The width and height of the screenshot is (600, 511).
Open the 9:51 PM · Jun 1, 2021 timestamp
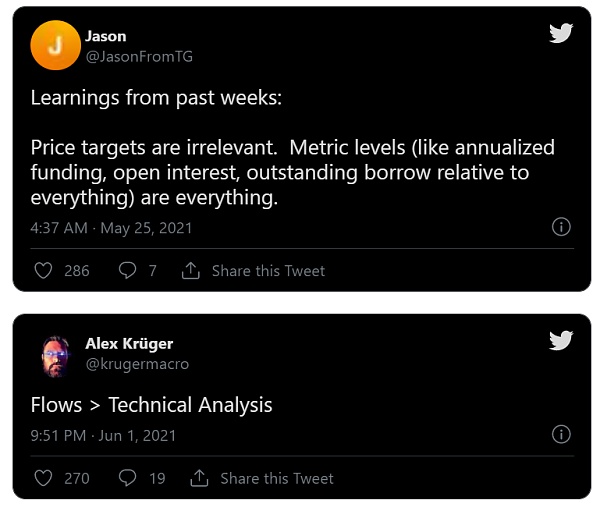[103, 436]
